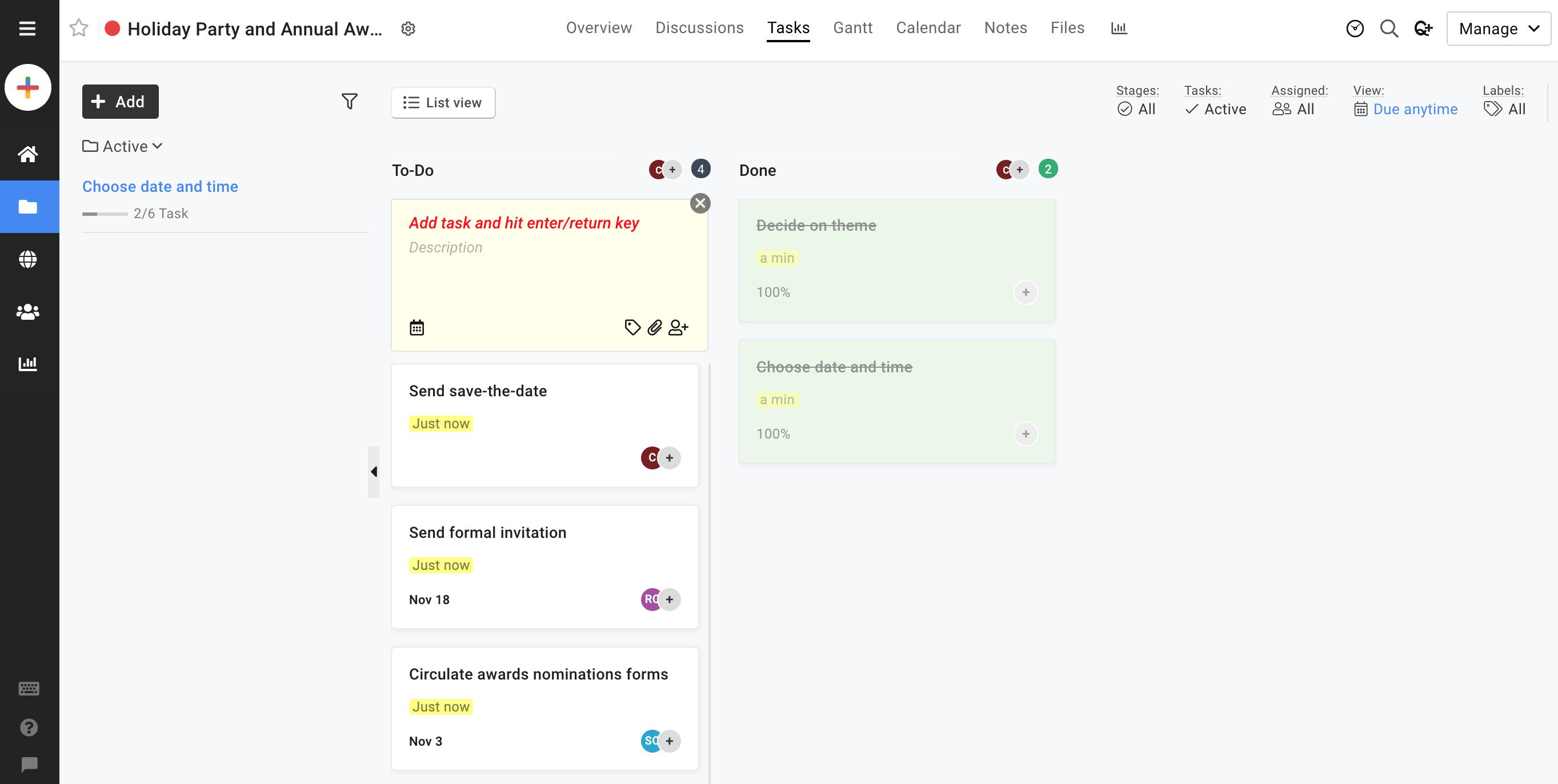
Task: Open the project settings gear icon
Action: click(x=408, y=29)
